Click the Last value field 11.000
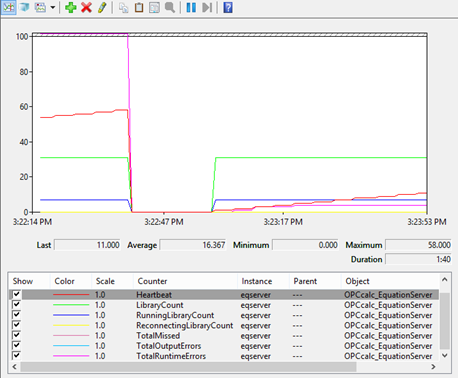Viewport: 458px width, 378px height. (87, 245)
